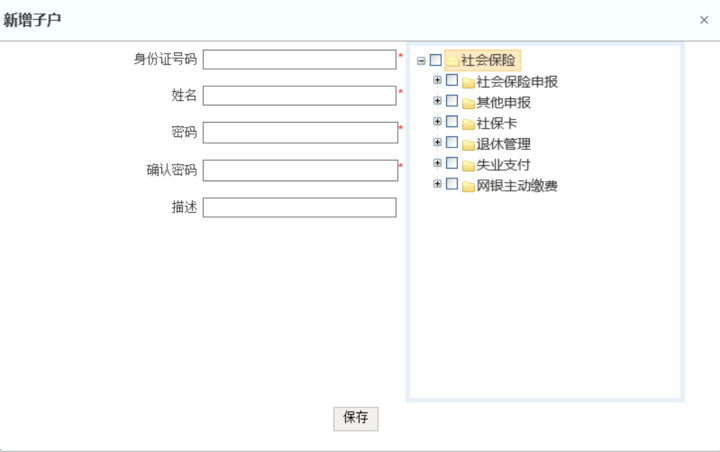Close the 新增子户 dialog

pyautogui.click(x=704, y=20)
